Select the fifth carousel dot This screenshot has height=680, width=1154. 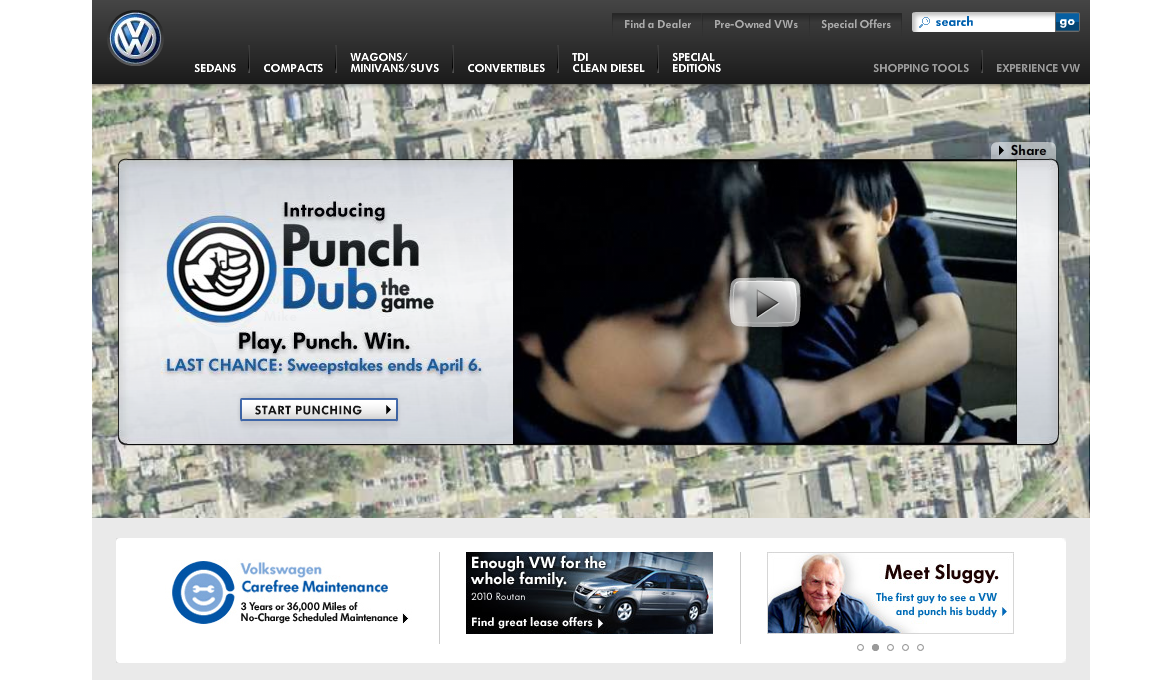tap(920, 648)
